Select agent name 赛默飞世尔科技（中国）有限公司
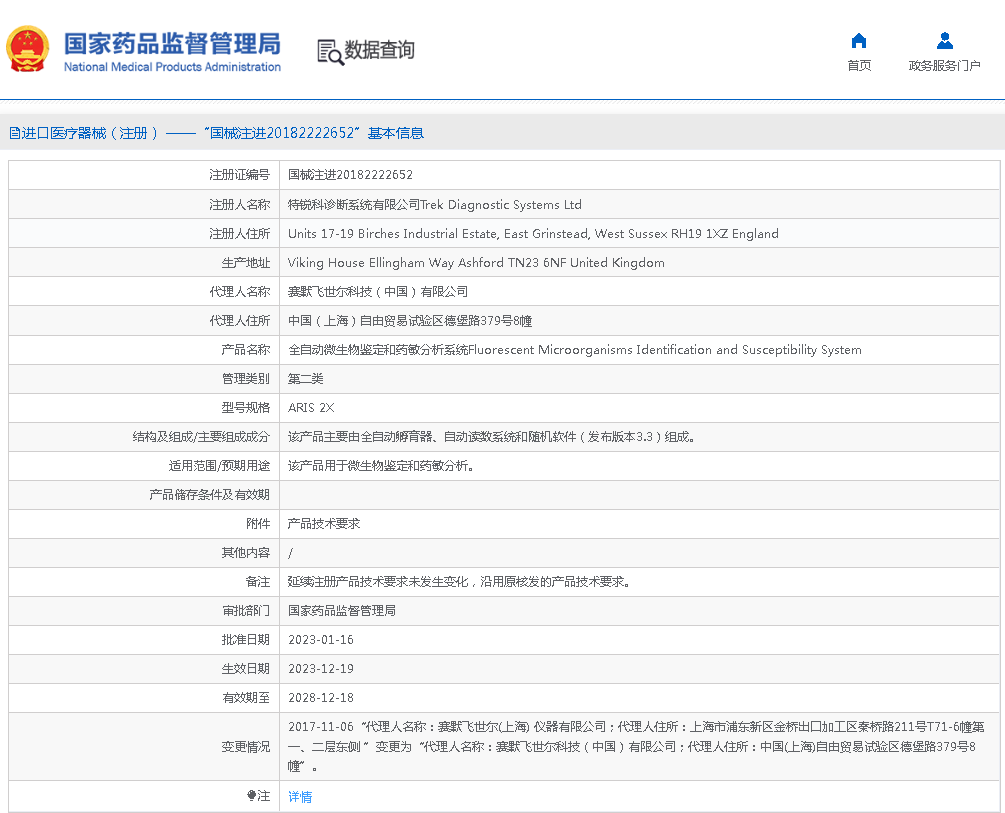Image resolution: width=1005 pixels, height=813 pixels. pos(378,292)
